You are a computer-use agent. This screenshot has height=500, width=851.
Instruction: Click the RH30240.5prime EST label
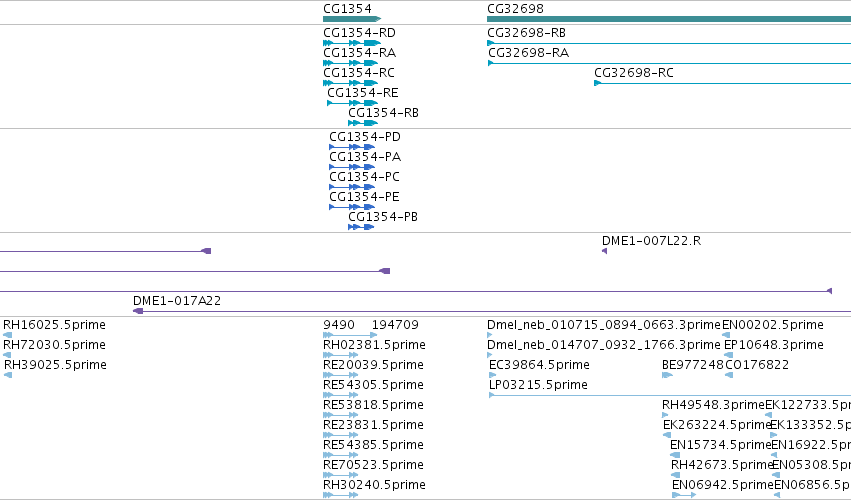[x=374, y=485]
